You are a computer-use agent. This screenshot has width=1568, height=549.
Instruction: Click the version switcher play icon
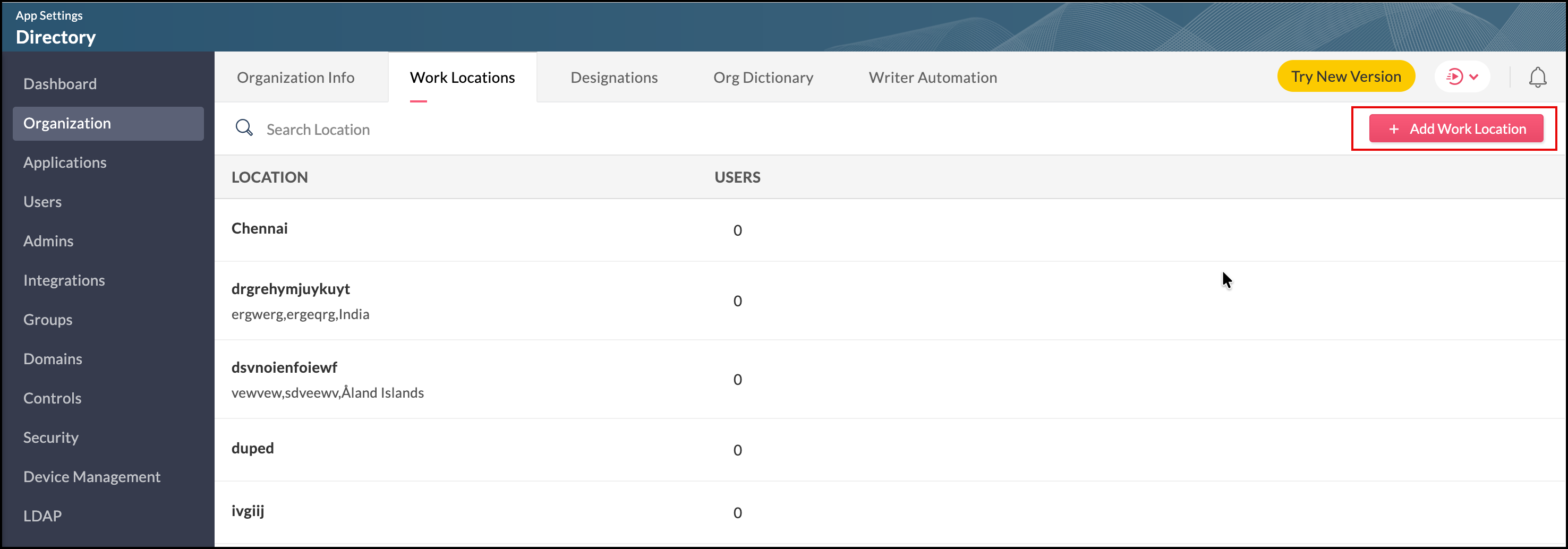coord(1454,78)
